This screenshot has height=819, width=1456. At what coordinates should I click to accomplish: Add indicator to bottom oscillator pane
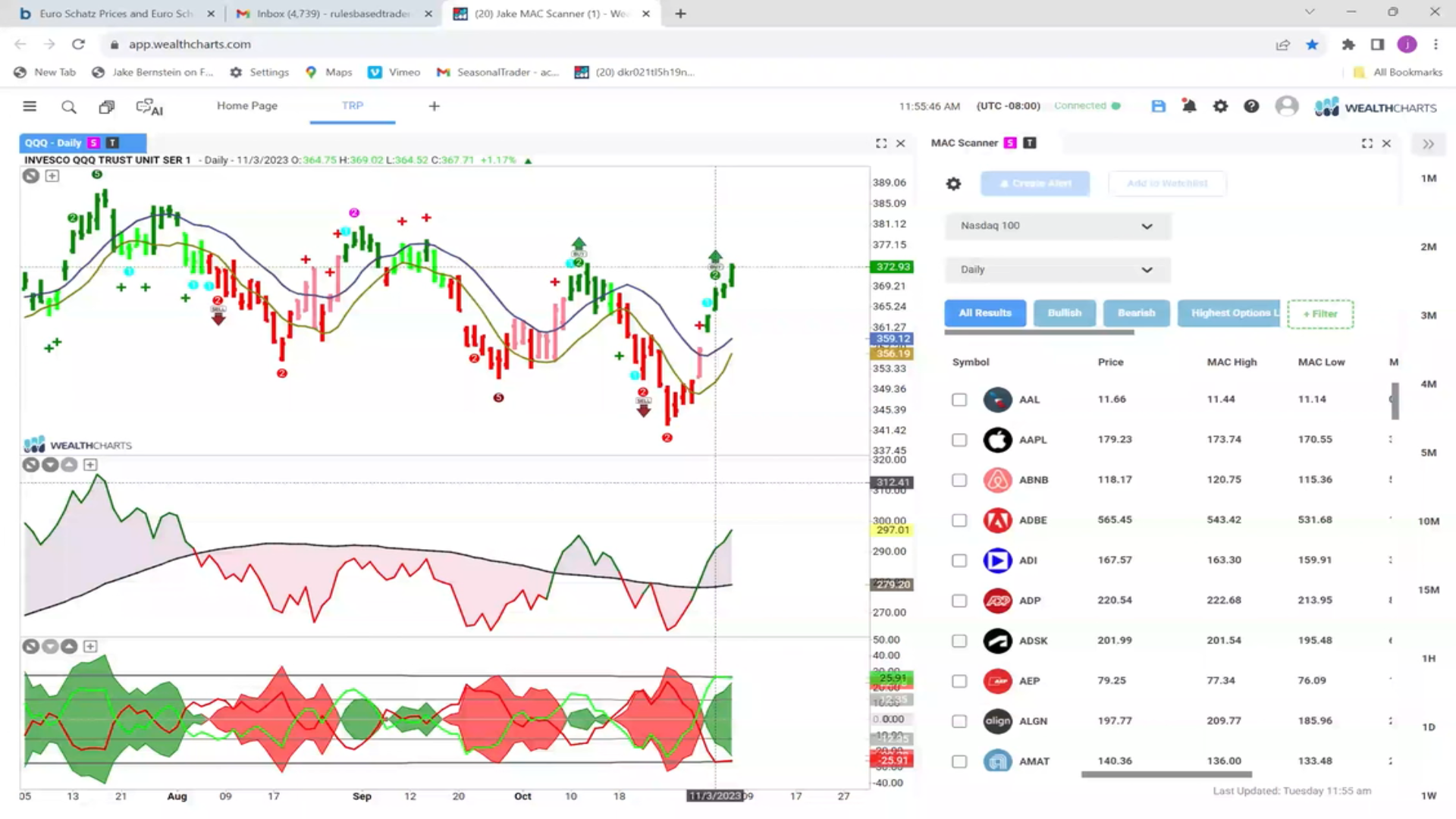90,647
